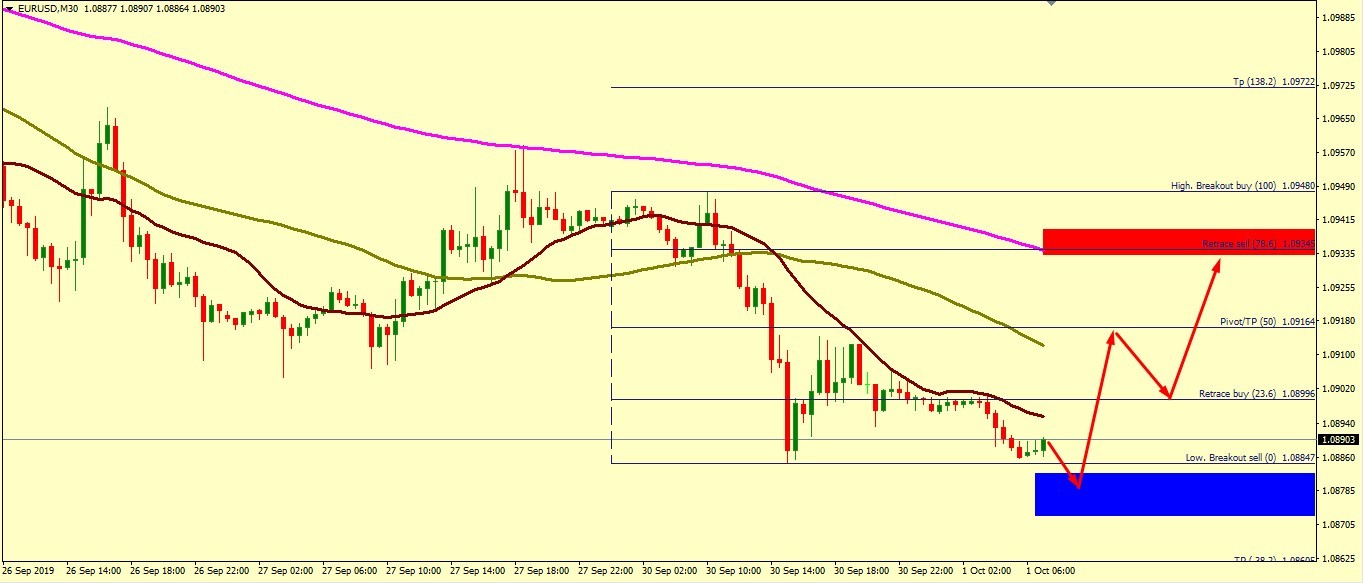
Task: Click the 1.09490 price scale value
Action: (1338, 186)
